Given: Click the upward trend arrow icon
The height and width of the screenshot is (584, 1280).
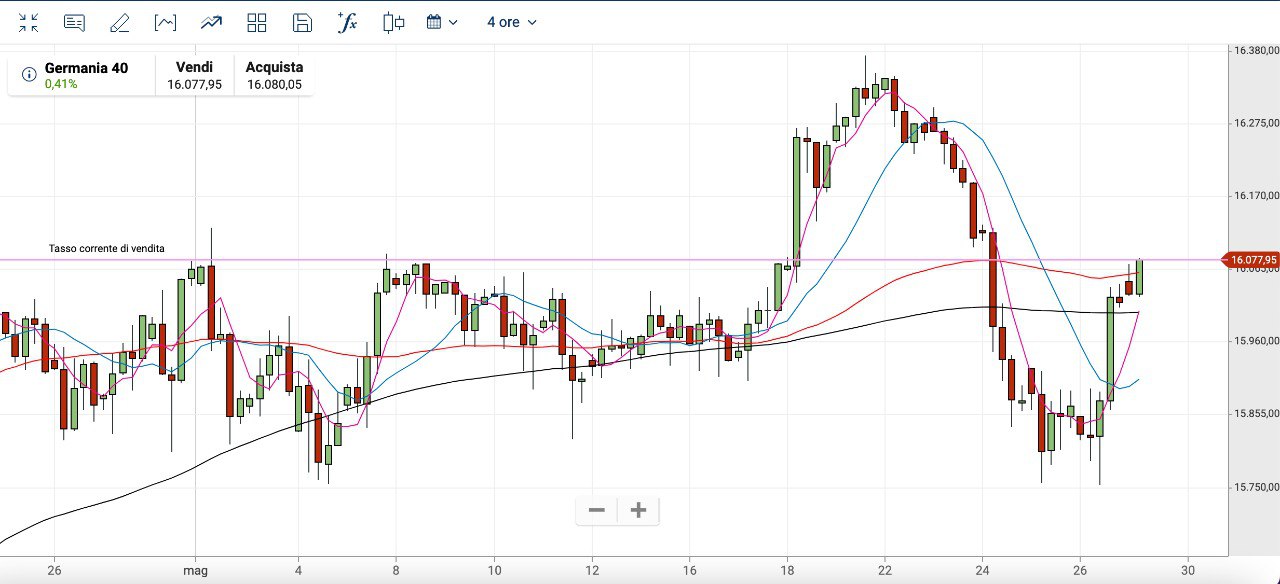Looking at the screenshot, I should 211,22.
